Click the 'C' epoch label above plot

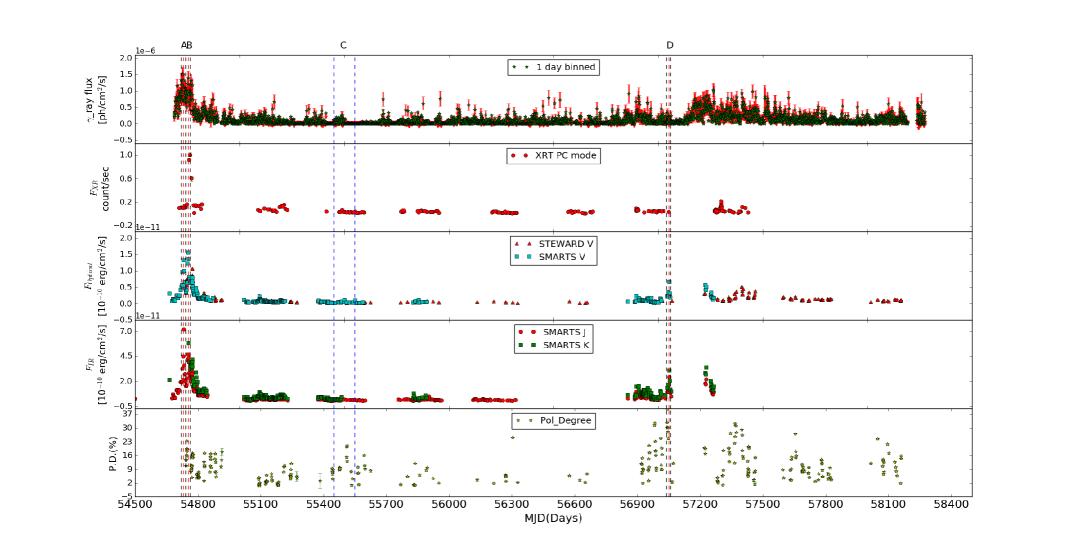(343, 45)
